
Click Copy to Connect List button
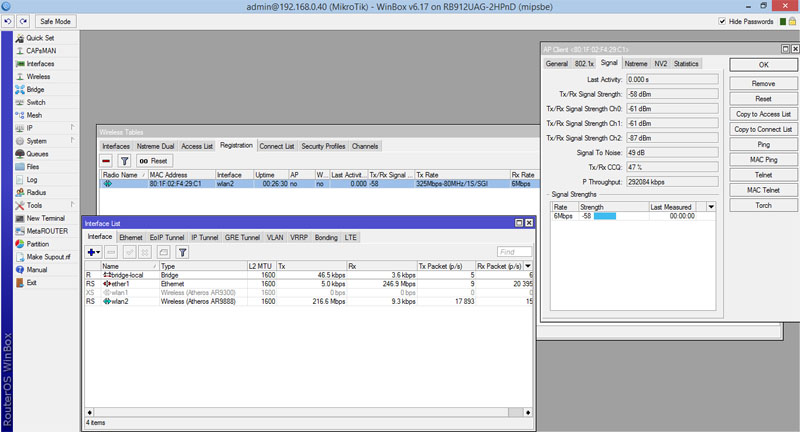point(763,130)
